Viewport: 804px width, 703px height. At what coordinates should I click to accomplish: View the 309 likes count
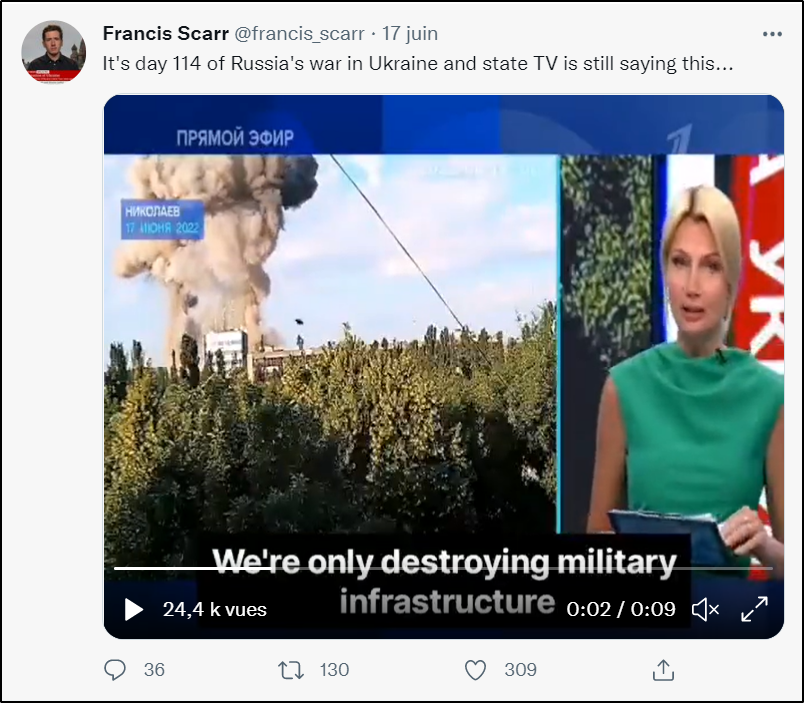click(520, 670)
